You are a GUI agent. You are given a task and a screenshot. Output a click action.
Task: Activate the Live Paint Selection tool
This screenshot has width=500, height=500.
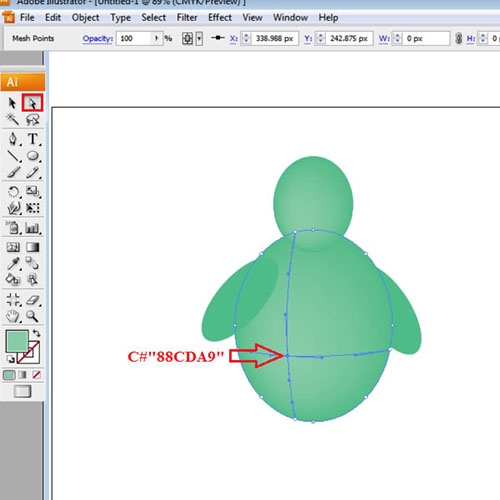pos(33,279)
